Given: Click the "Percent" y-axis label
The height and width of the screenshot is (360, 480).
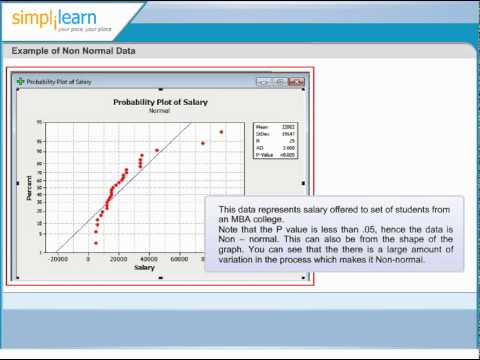Looking at the screenshot, I should click(29, 188).
